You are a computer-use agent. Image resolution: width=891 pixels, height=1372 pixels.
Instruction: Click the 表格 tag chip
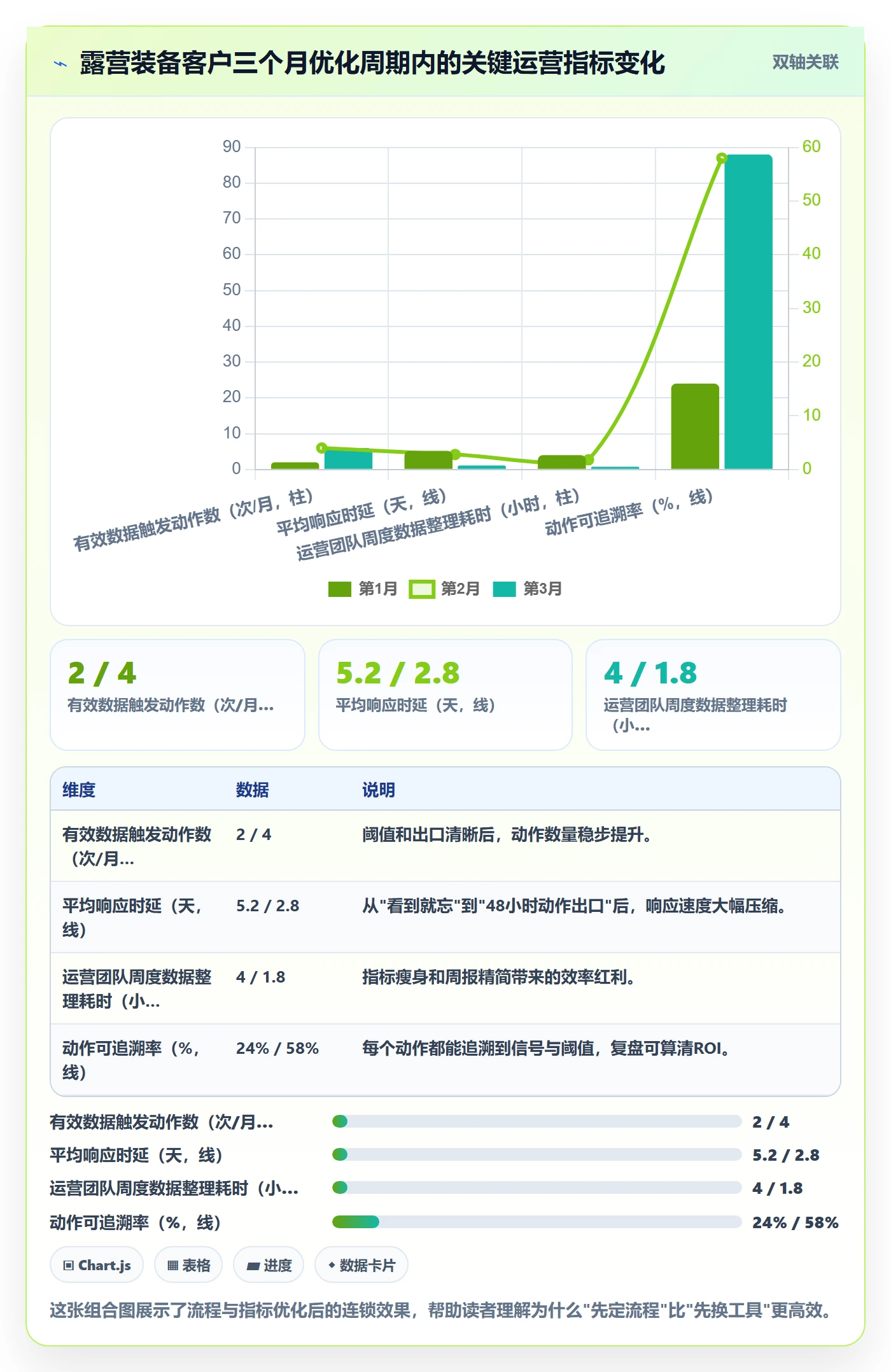(x=188, y=1265)
